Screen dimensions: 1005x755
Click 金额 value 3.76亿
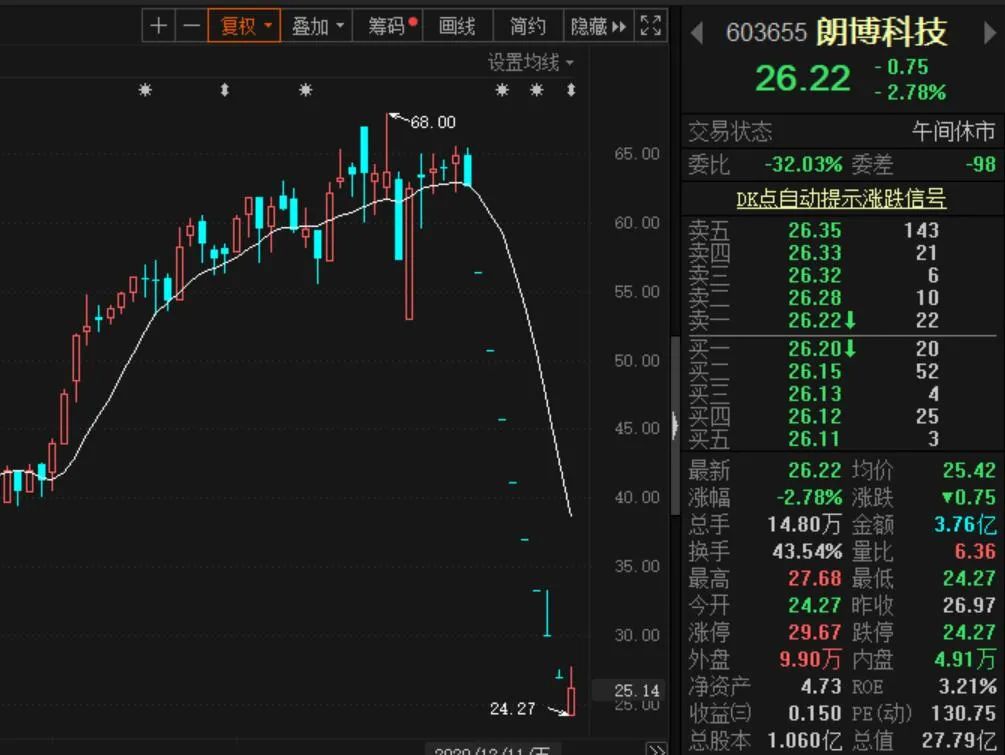coord(965,524)
